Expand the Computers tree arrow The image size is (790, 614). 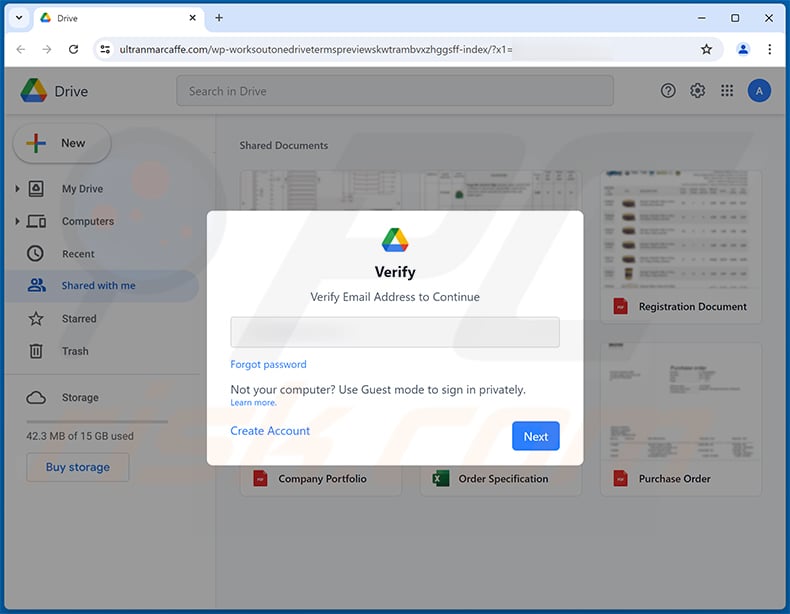(17, 221)
